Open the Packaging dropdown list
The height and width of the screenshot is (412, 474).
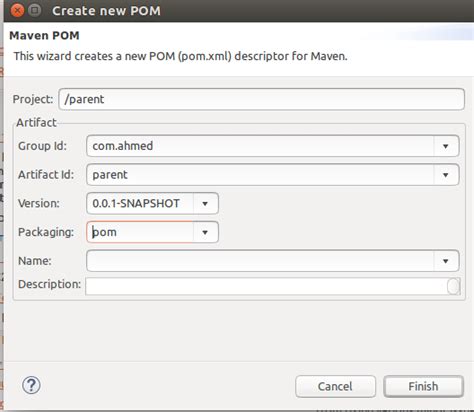tap(205, 232)
